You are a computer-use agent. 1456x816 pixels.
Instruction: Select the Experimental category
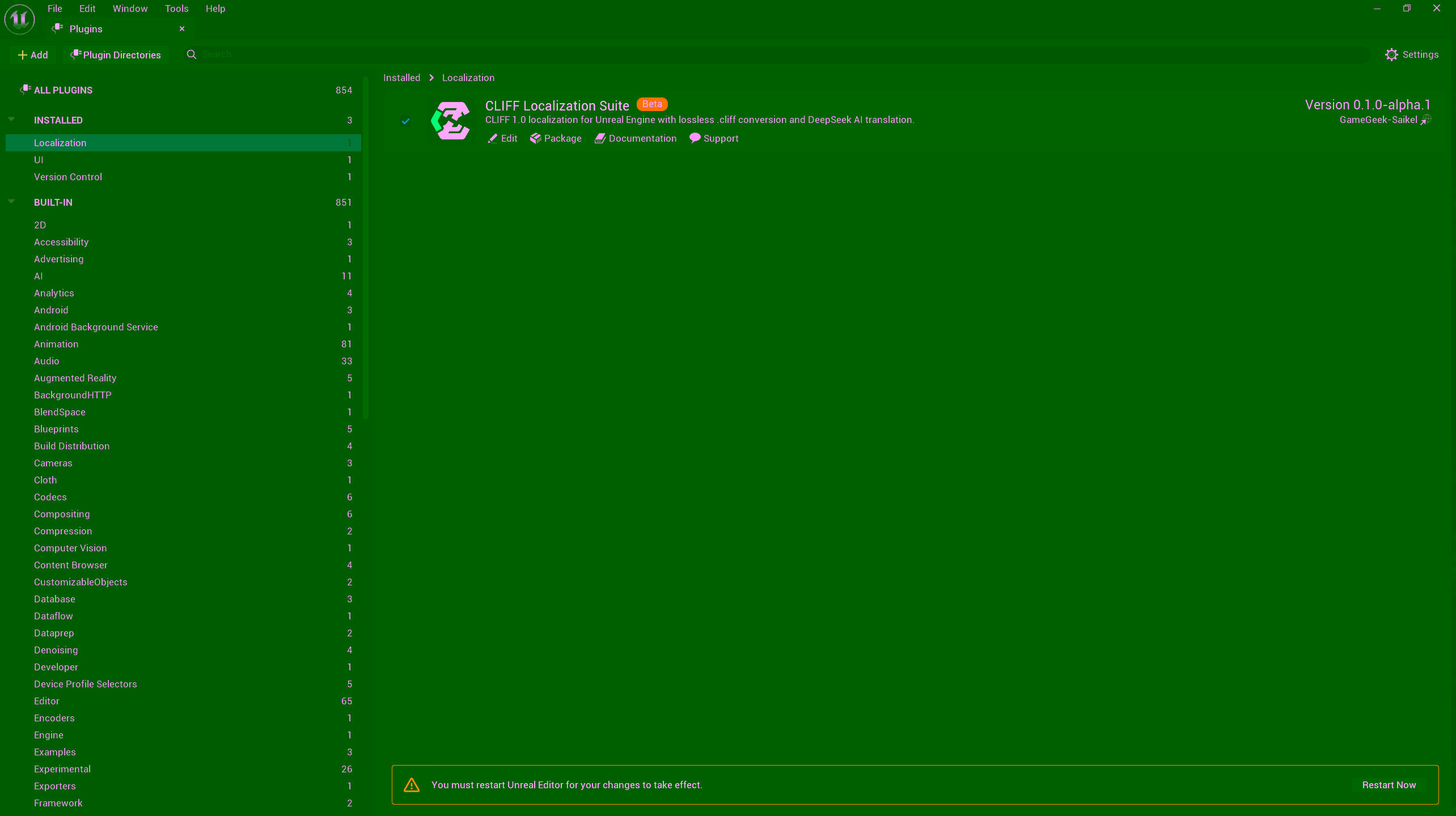pyautogui.click(x=183, y=769)
